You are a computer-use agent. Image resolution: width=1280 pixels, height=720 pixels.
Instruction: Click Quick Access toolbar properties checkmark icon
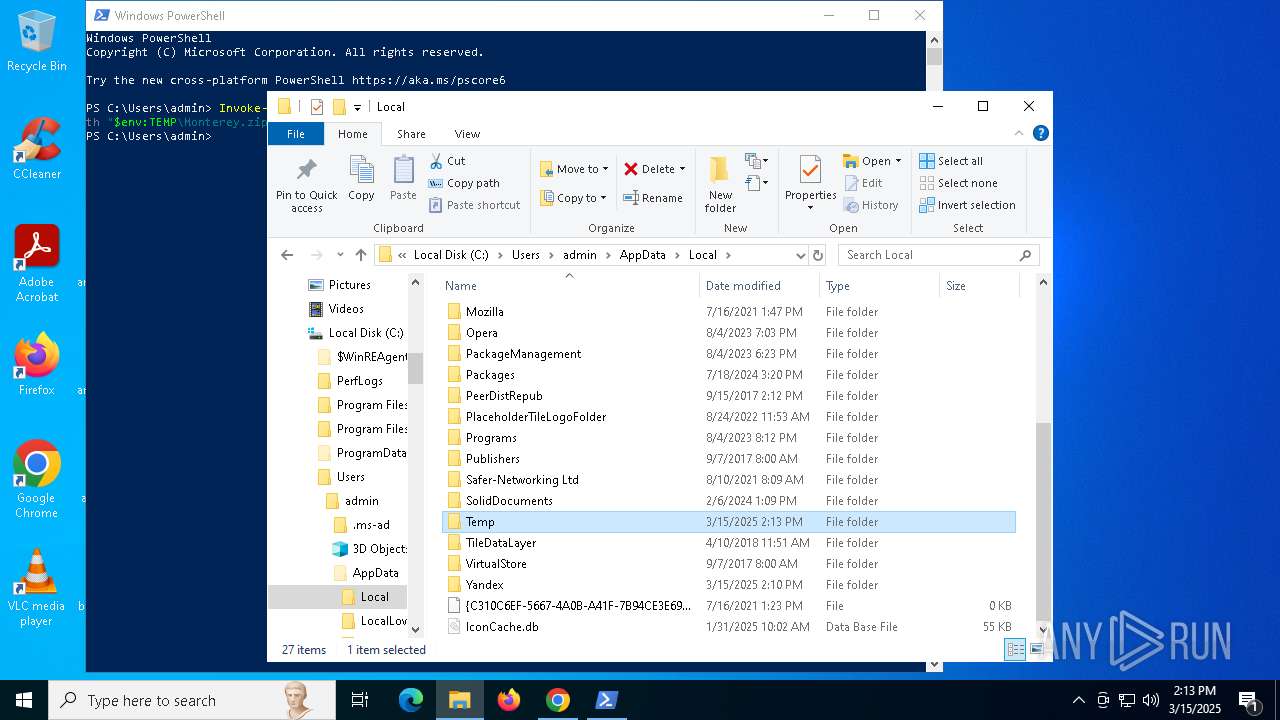click(317, 107)
